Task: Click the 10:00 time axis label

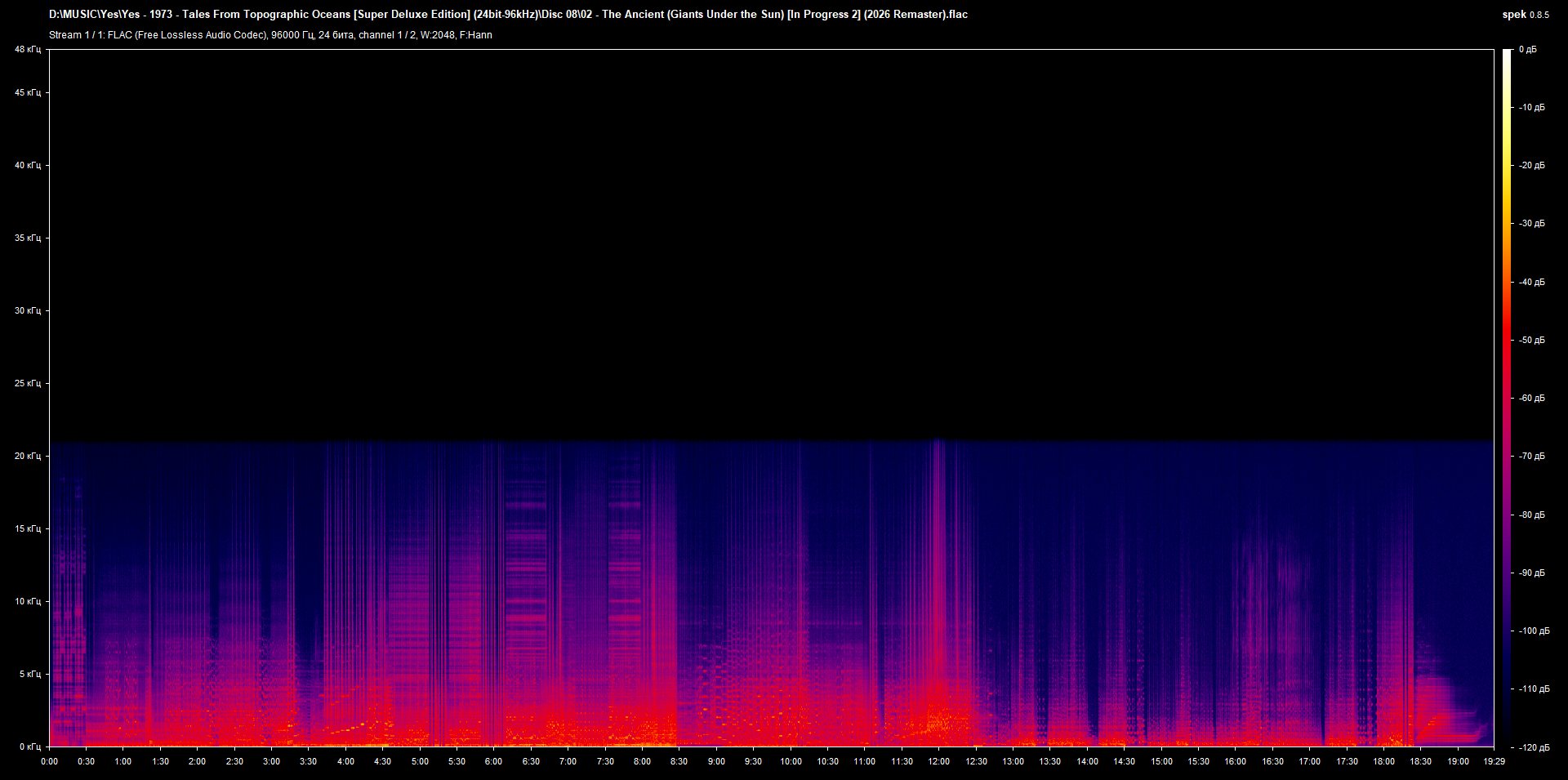Action: click(791, 761)
